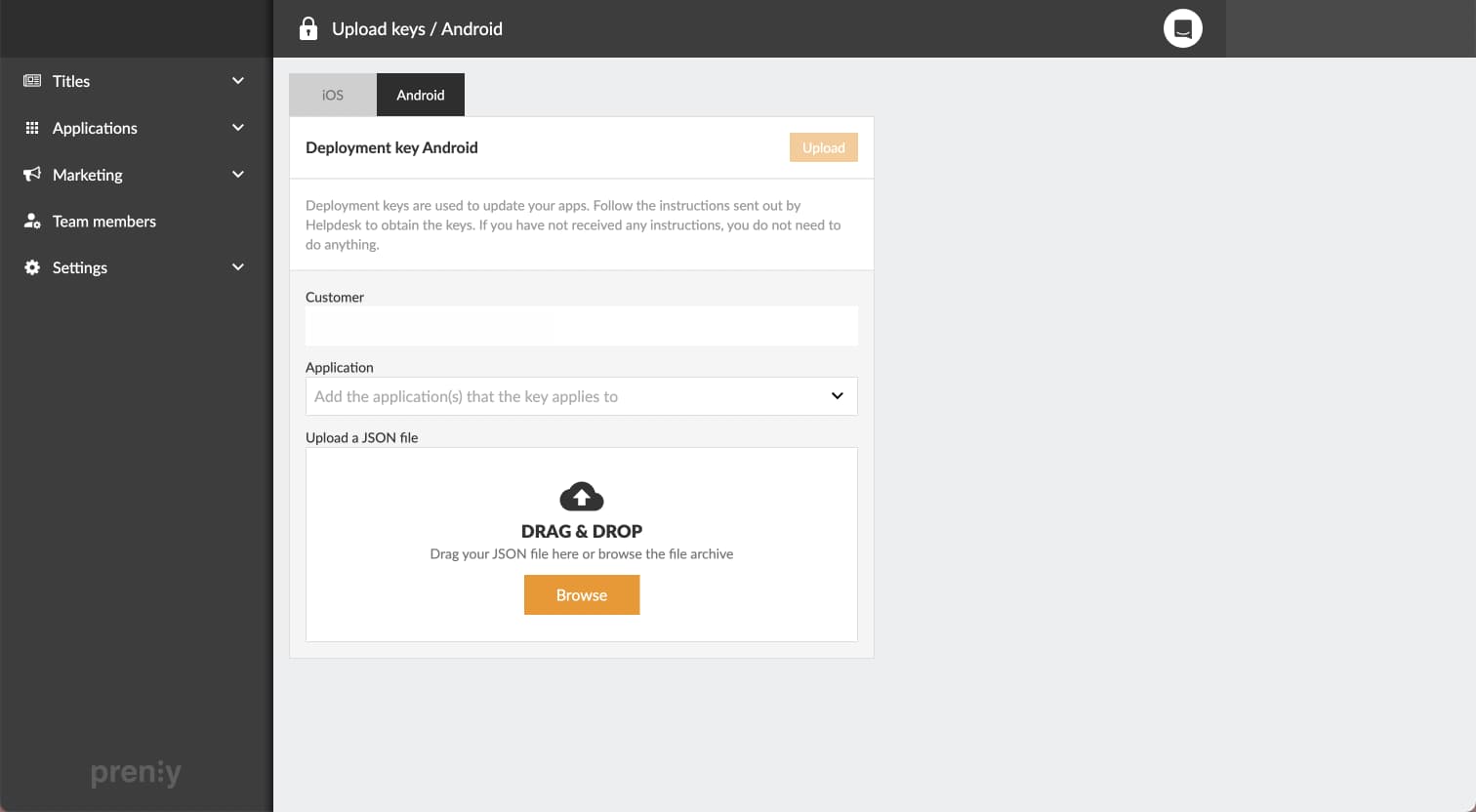Expand the Marketing section

coord(237,174)
